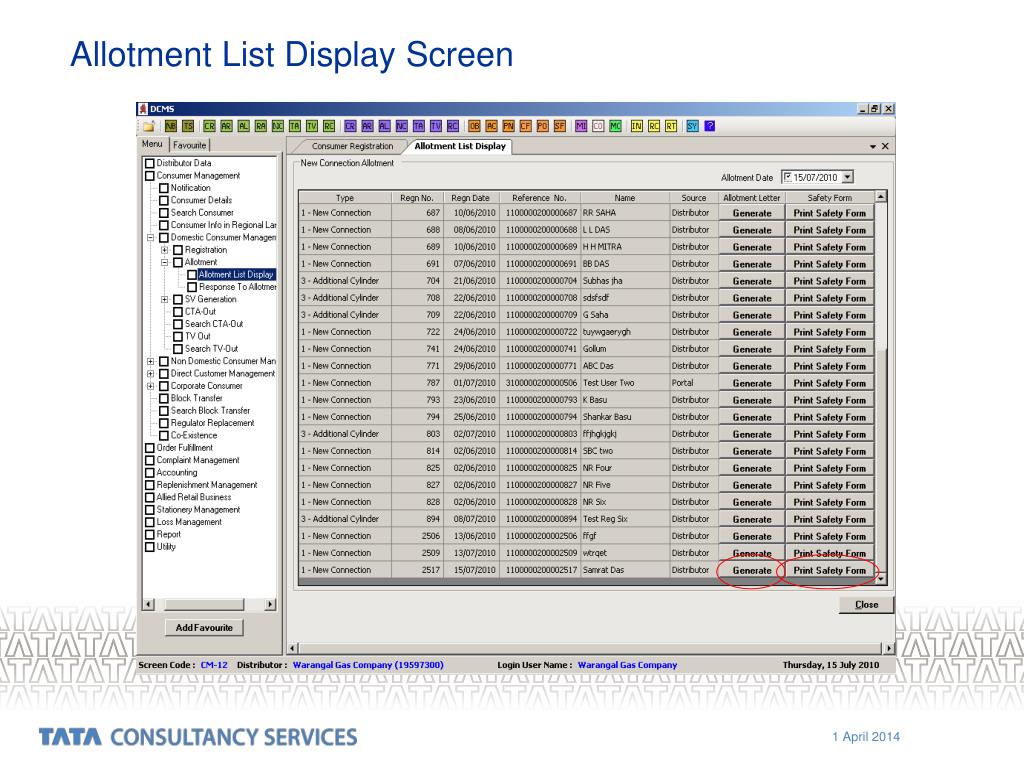Expand the Registration tree node

(165, 250)
